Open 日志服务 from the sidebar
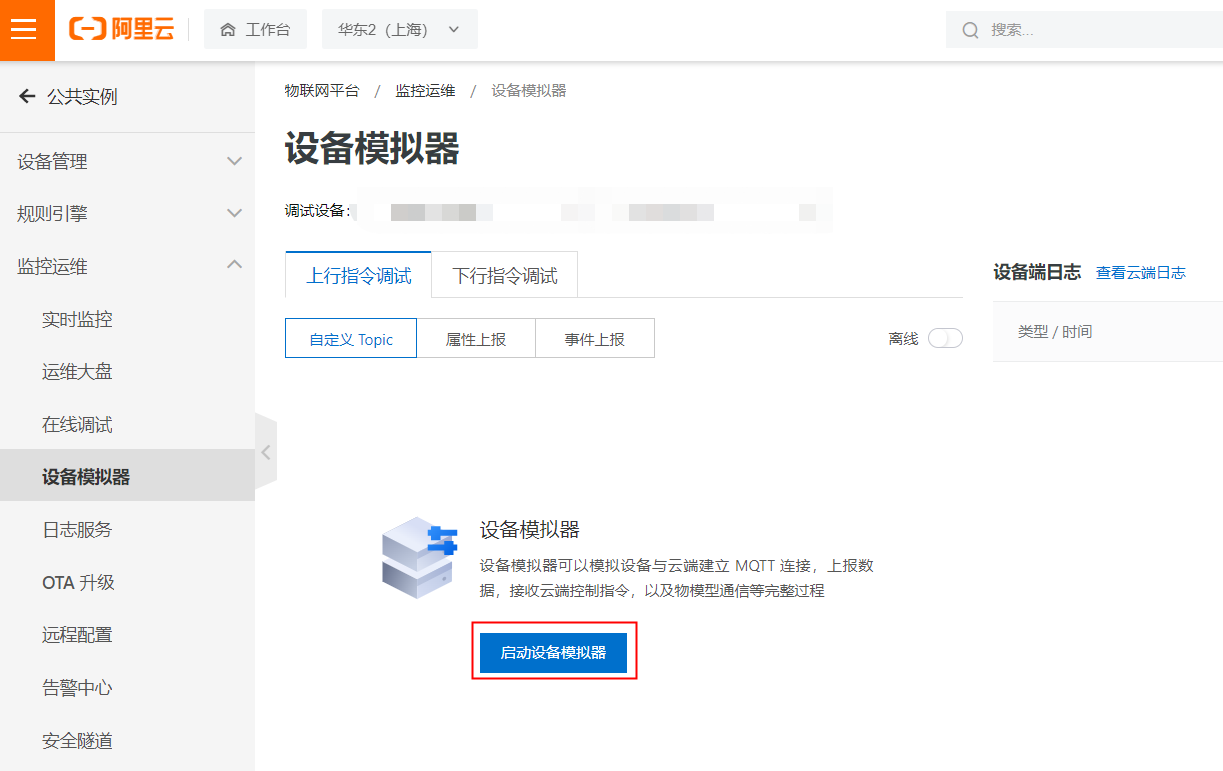 [77, 529]
